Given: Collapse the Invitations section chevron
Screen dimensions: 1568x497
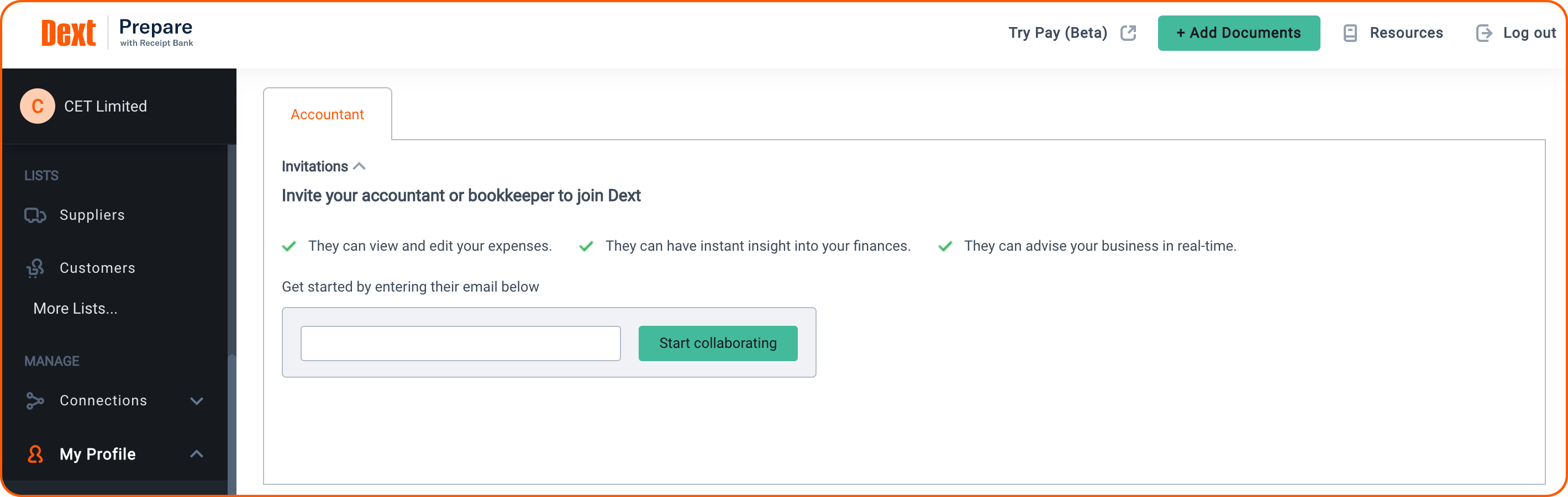Looking at the screenshot, I should click(x=360, y=166).
